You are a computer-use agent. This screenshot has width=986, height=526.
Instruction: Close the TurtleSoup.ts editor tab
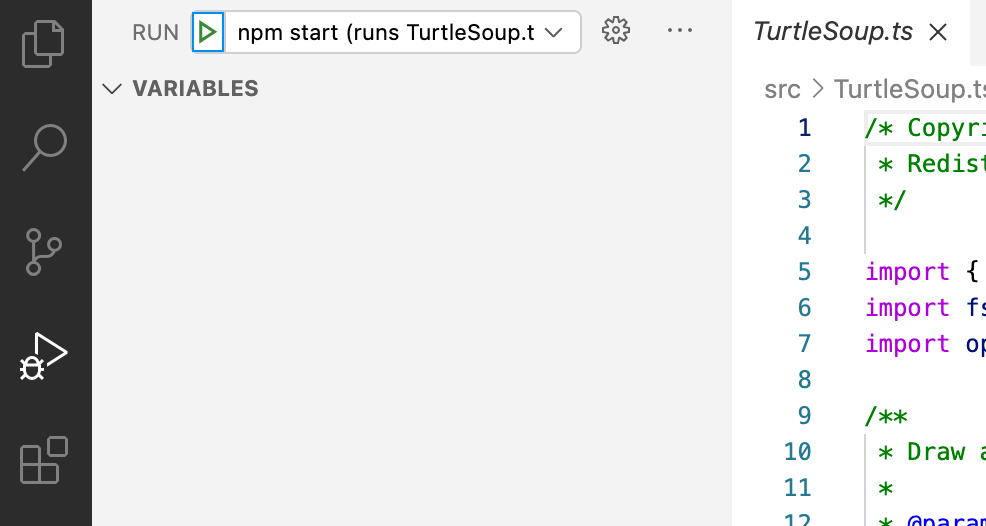[x=938, y=32]
